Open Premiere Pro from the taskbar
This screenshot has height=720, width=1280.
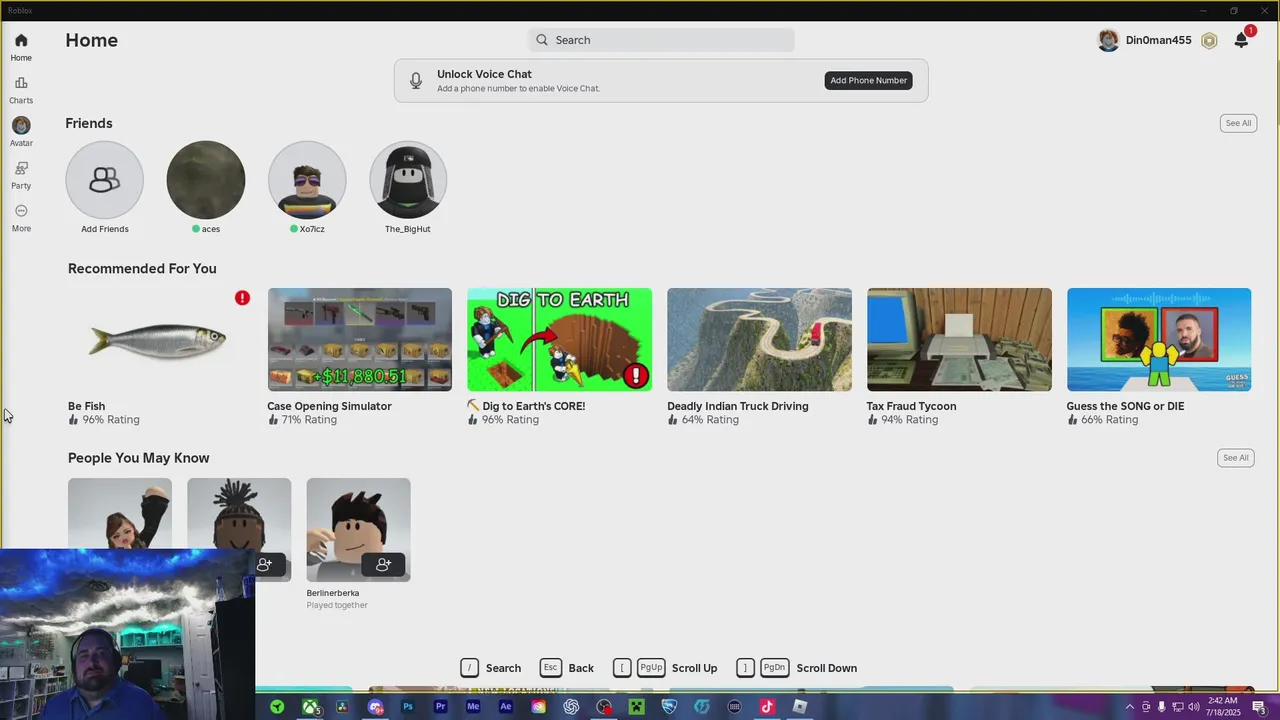[440, 707]
